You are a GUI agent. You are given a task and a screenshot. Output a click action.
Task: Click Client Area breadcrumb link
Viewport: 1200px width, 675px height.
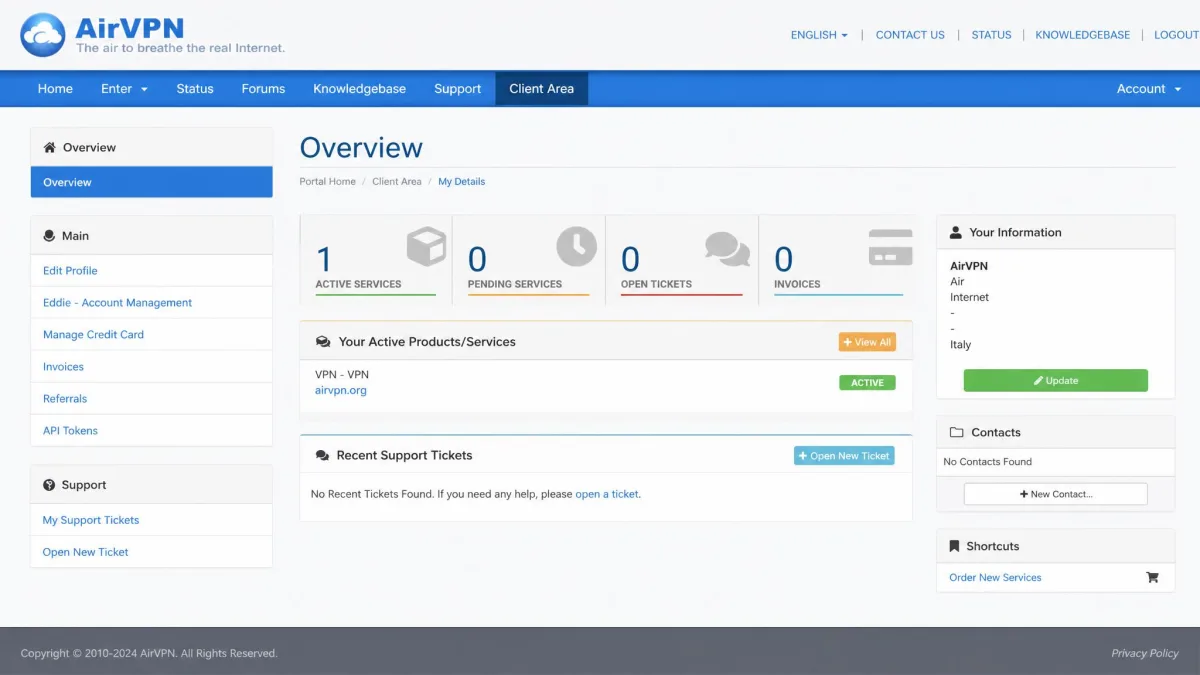point(397,182)
